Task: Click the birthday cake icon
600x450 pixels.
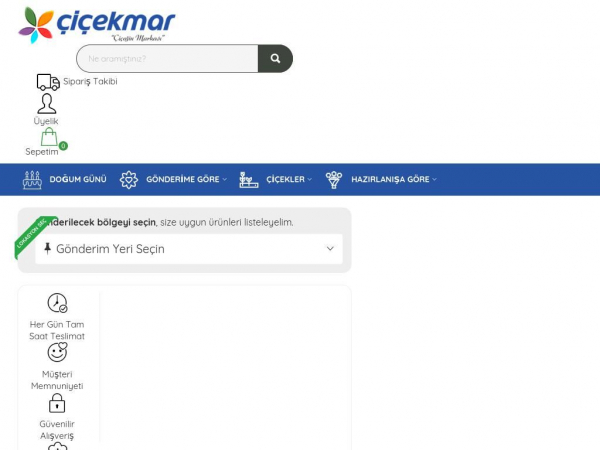Action: (x=32, y=180)
